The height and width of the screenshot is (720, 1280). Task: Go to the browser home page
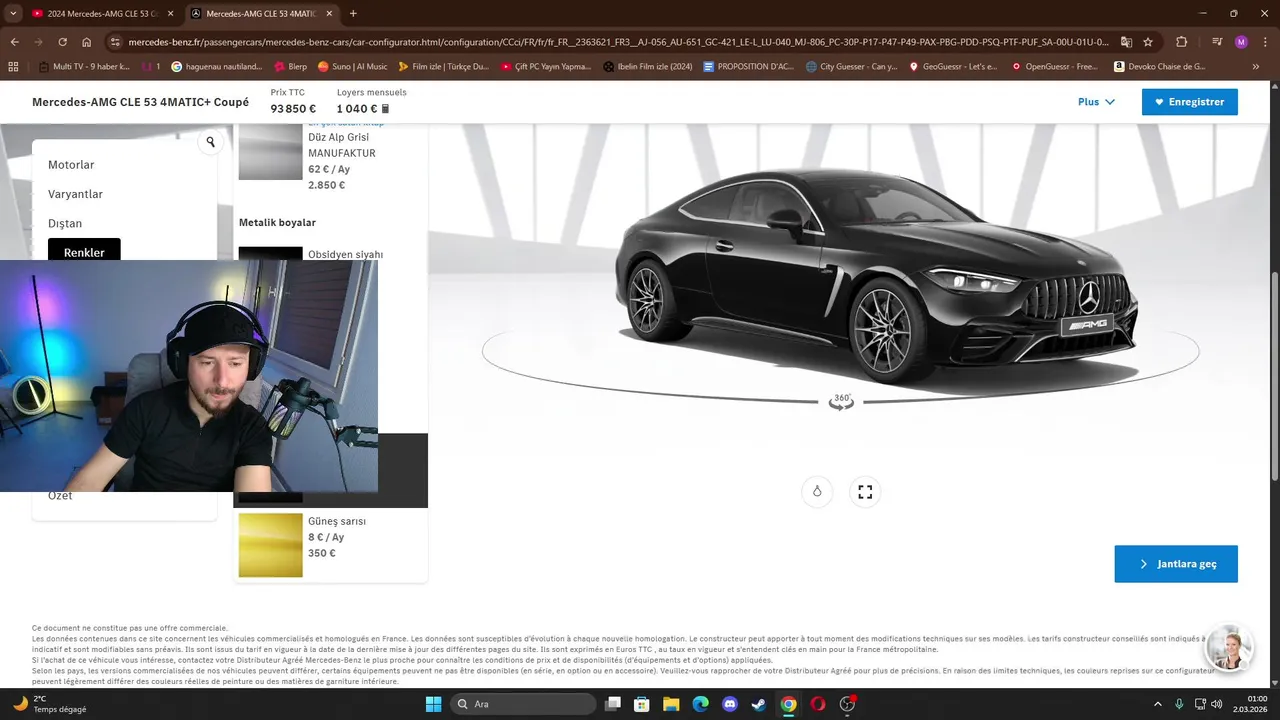coord(87,42)
